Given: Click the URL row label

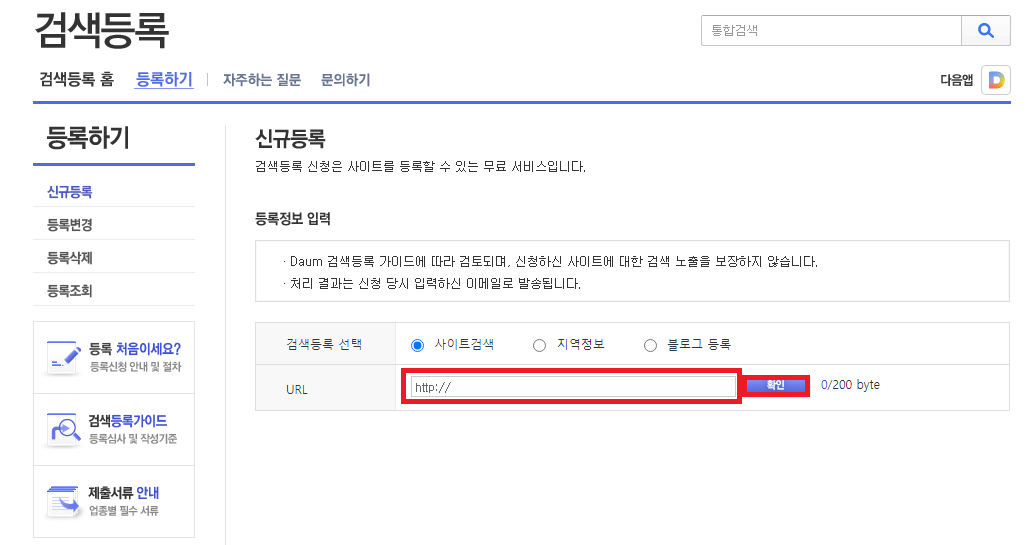Looking at the screenshot, I should point(297,389).
